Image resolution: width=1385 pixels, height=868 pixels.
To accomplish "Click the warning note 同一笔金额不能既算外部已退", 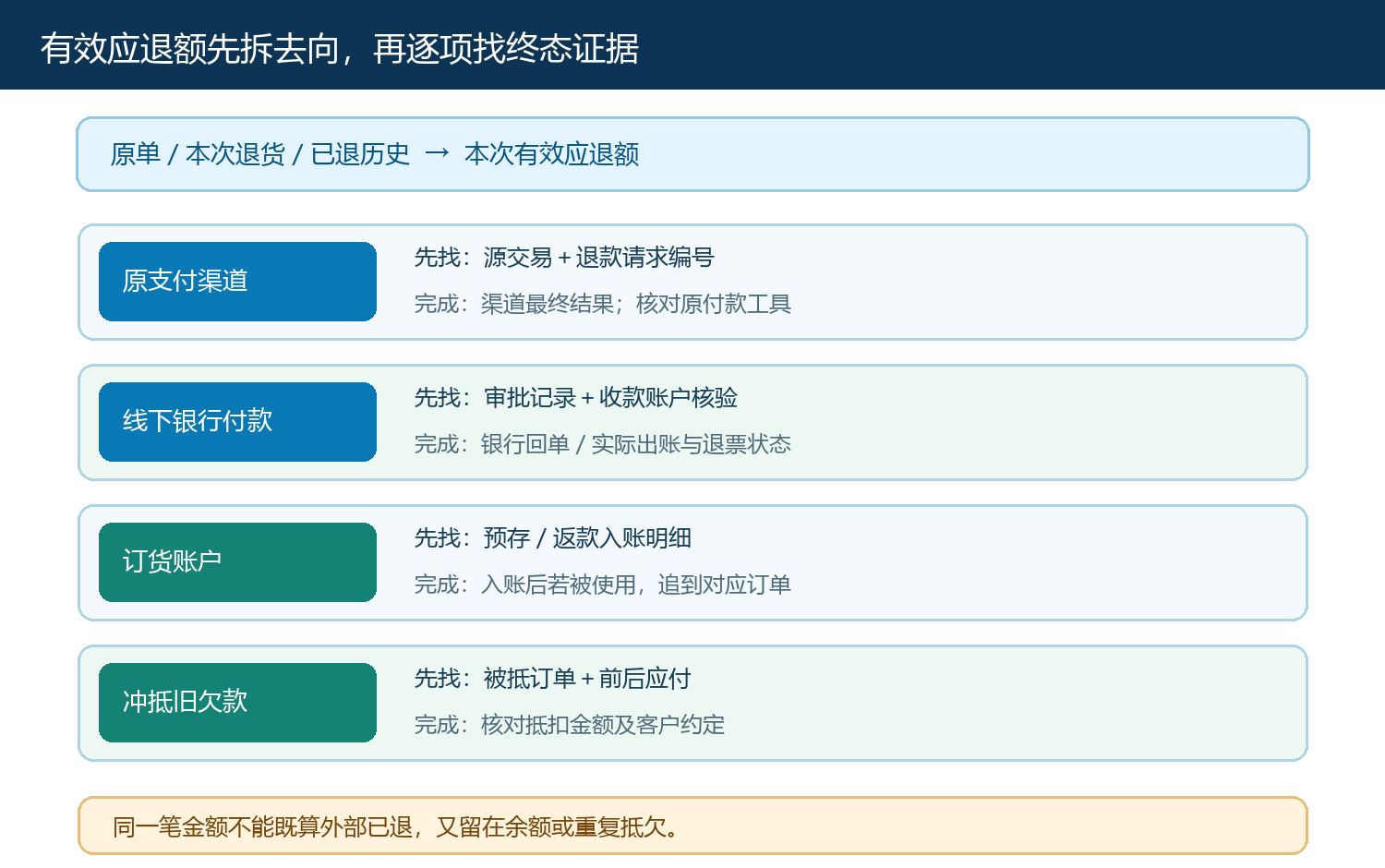I will point(692,826).
